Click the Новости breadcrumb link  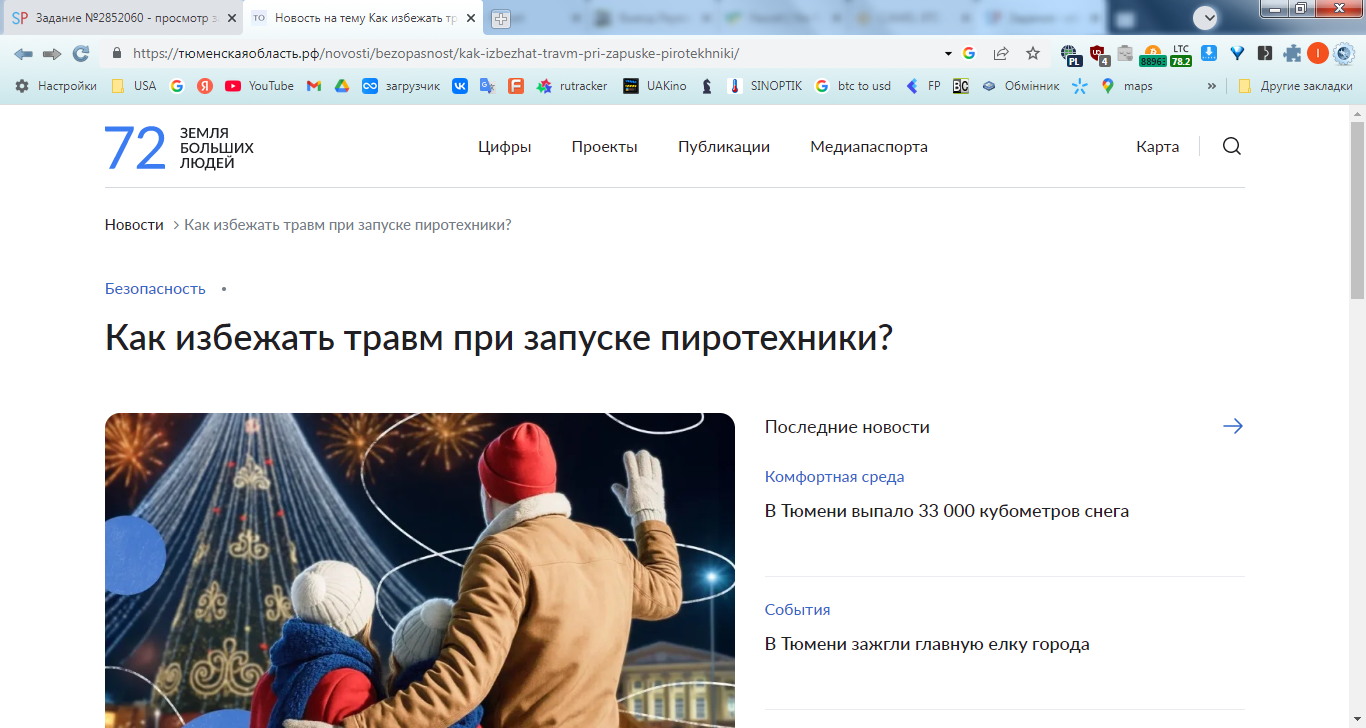pyautogui.click(x=134, y=225)
